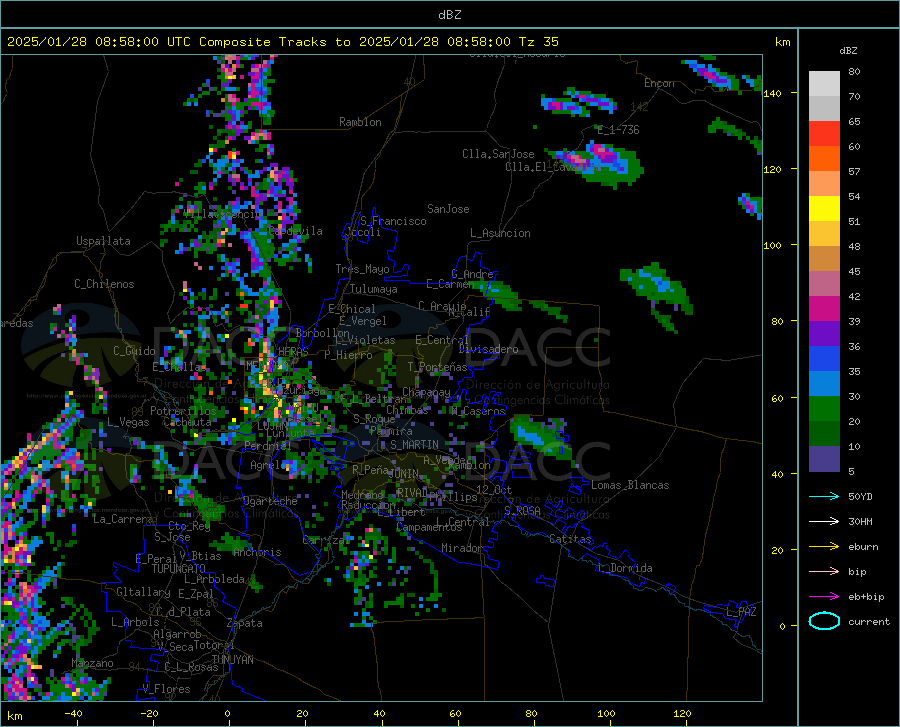This screenshot has width=900, height=727.
Task: Click the TUPUNGATO map label
Action: (x=179, y=569)
